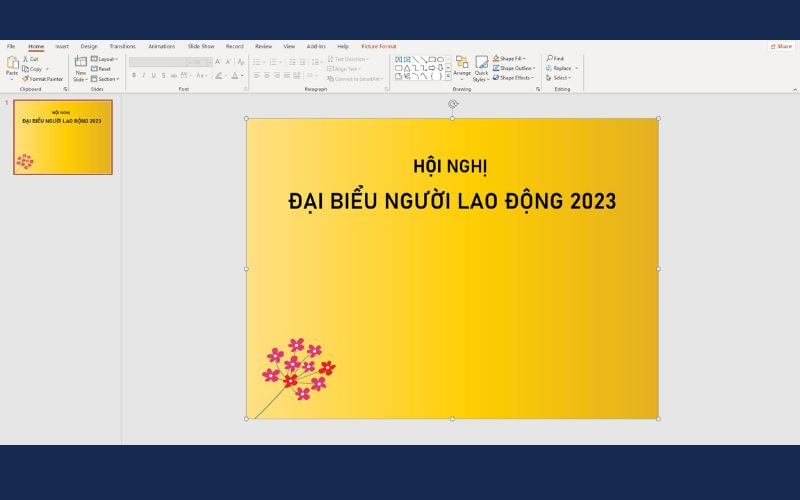Toggle Align Left paragraph
Screen dimensions: 800x500
pos(257,76)
